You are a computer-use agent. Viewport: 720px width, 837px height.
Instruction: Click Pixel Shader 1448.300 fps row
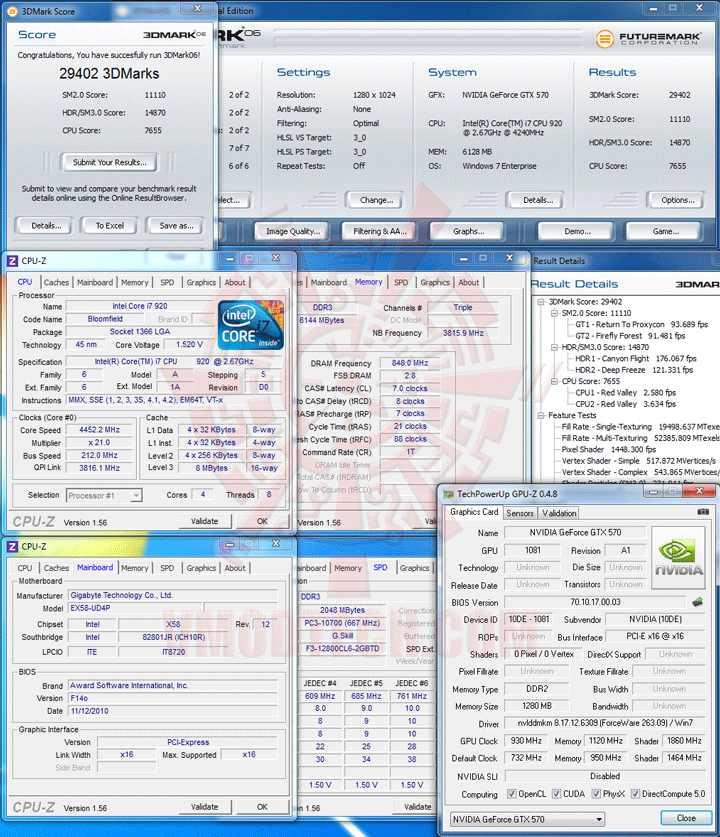pyautogui.click(x=608, y=449)
